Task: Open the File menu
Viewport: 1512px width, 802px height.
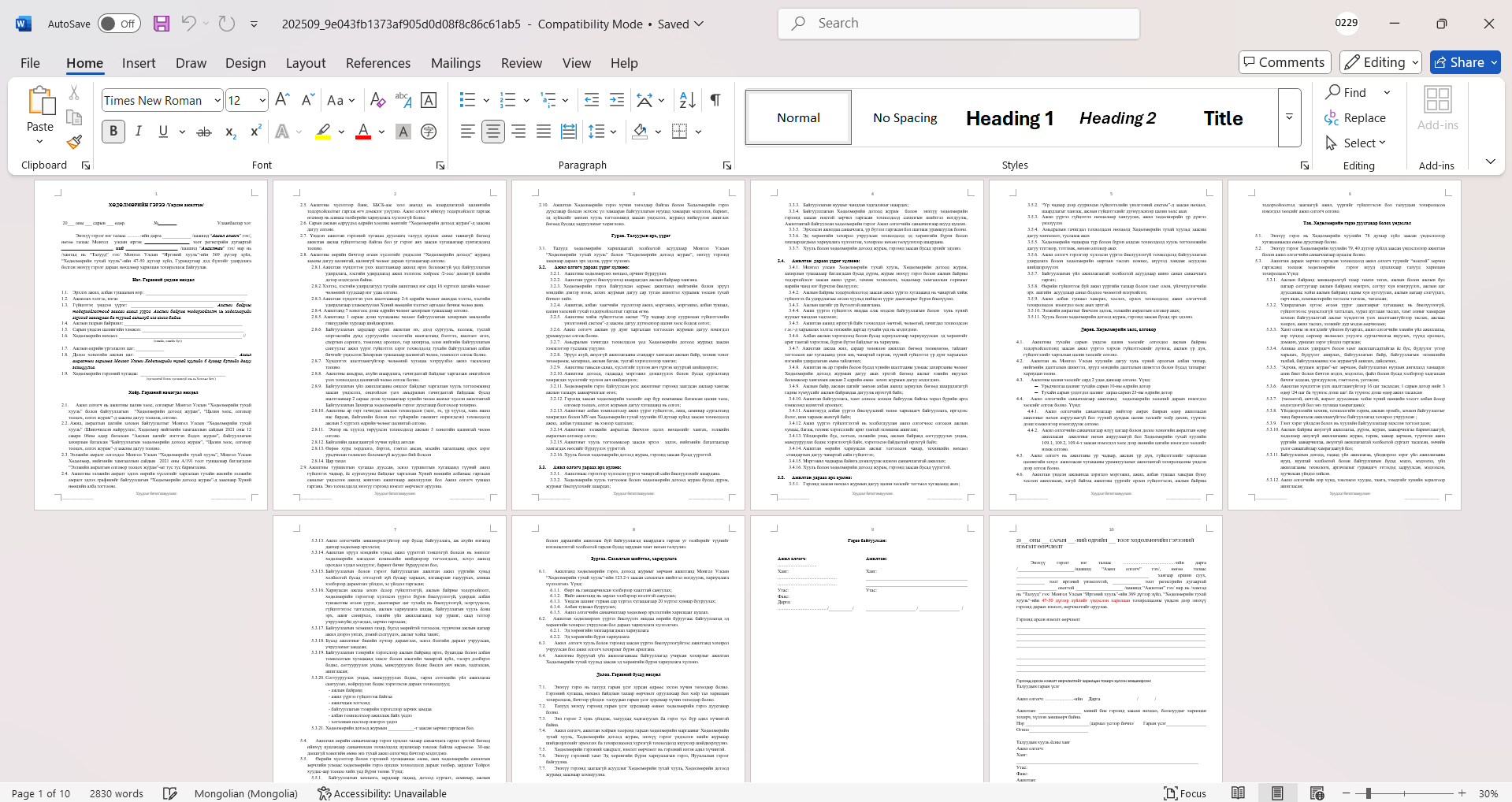Action: pyautogui.click(x=31, y=63)
